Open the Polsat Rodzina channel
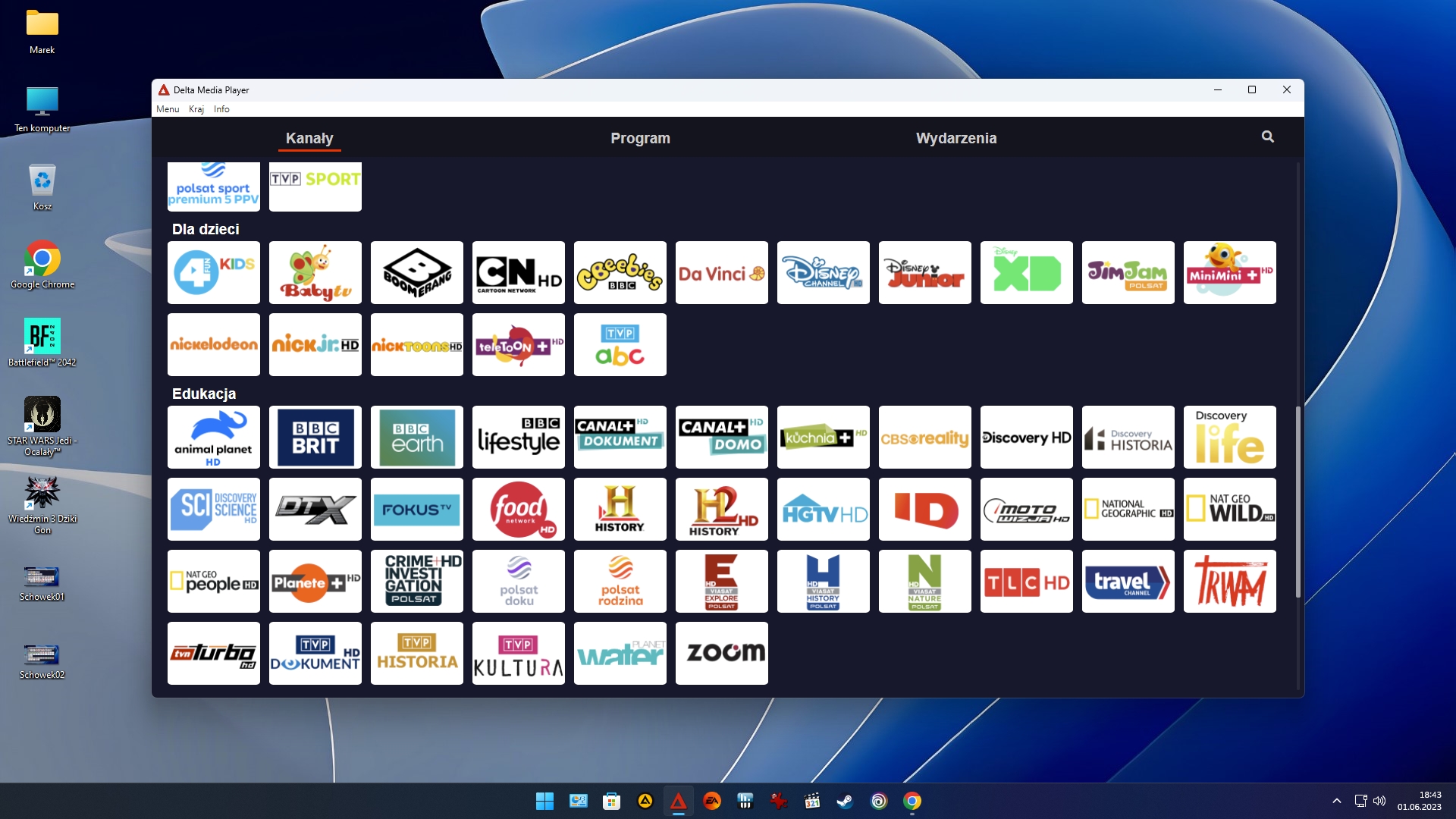 620,582
